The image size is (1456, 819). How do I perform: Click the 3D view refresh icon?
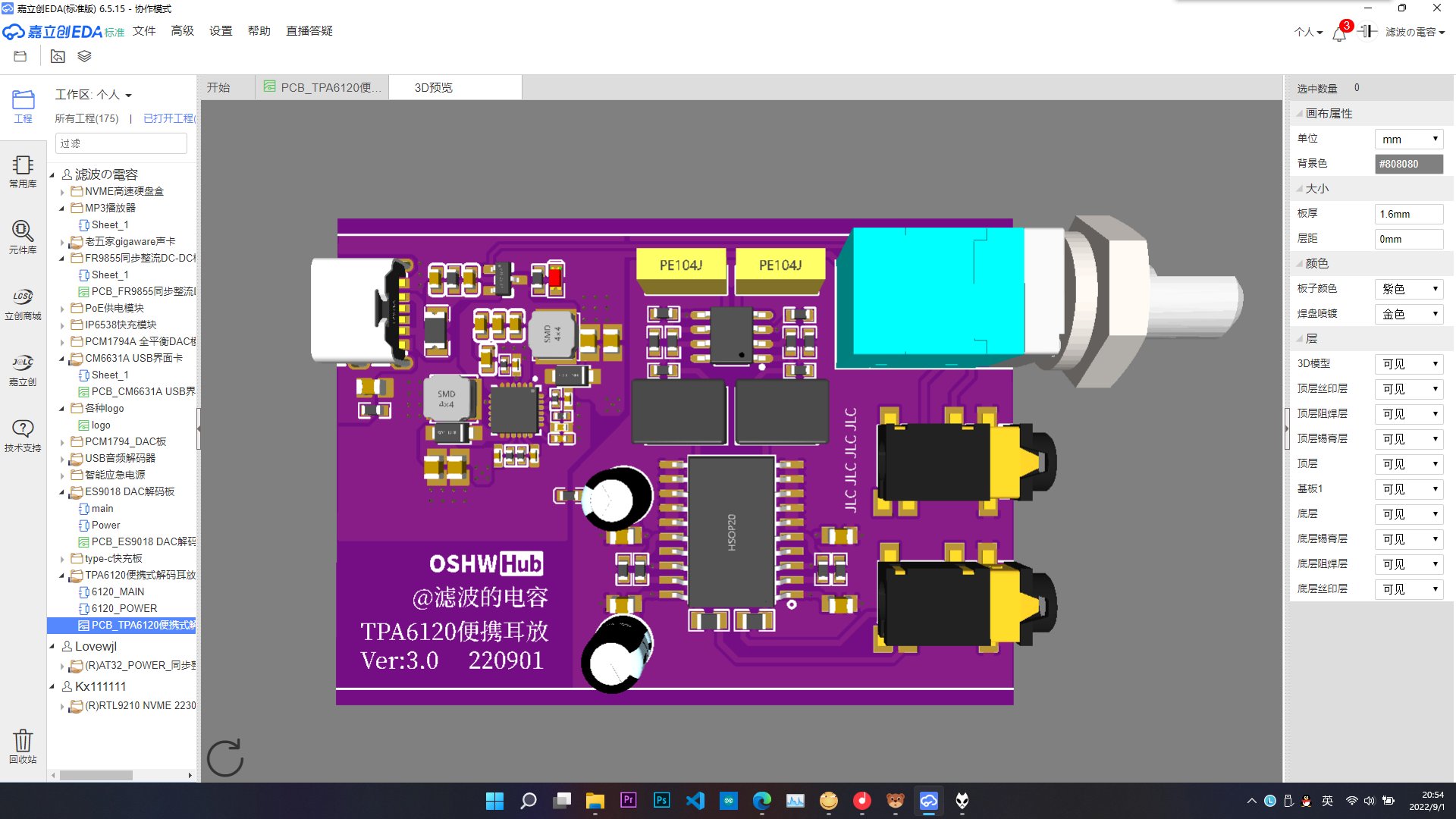tap(225, 758)
